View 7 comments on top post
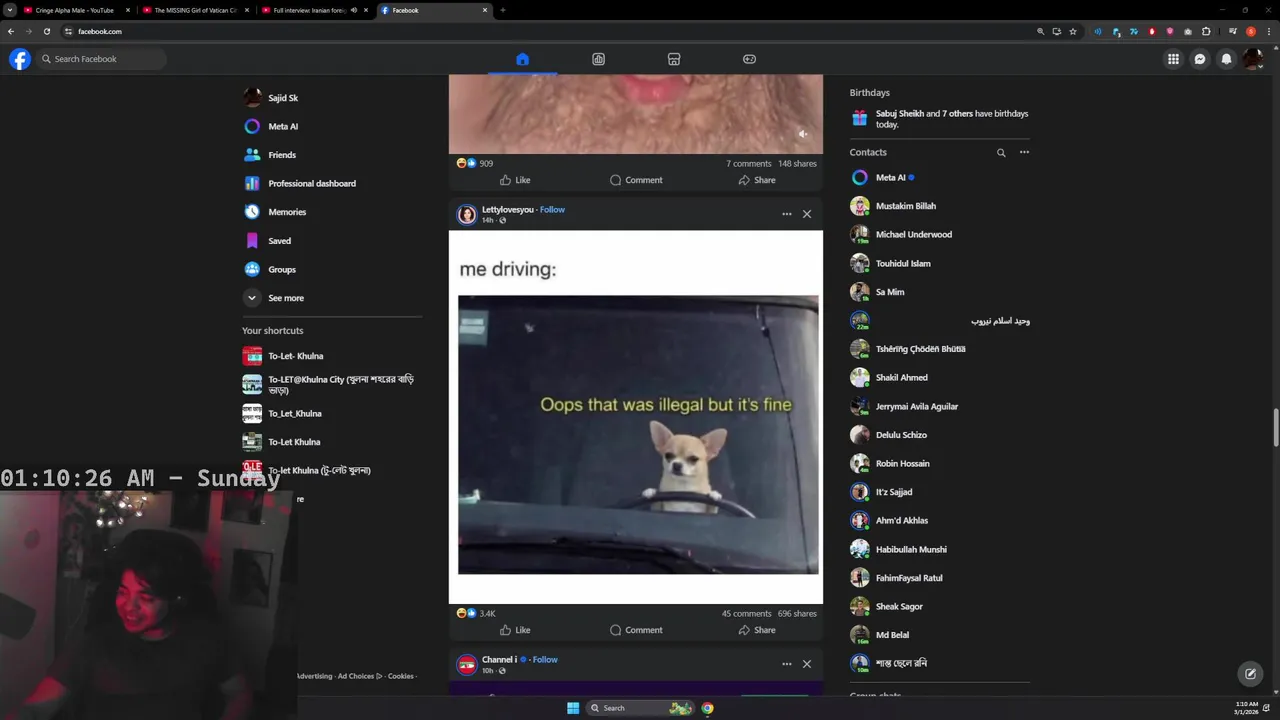 pyautogui.click(x=748, y=163)
